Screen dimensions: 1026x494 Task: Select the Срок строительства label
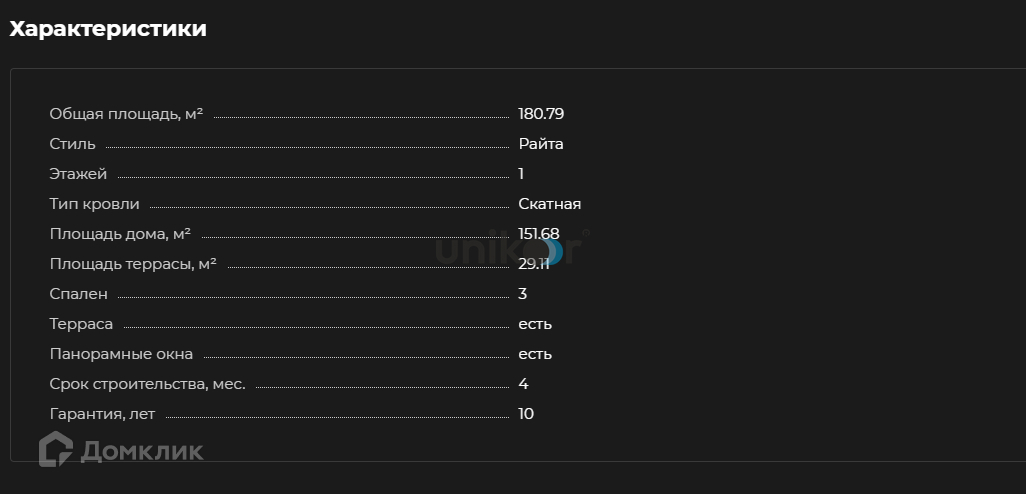click(x=147, y=384)
